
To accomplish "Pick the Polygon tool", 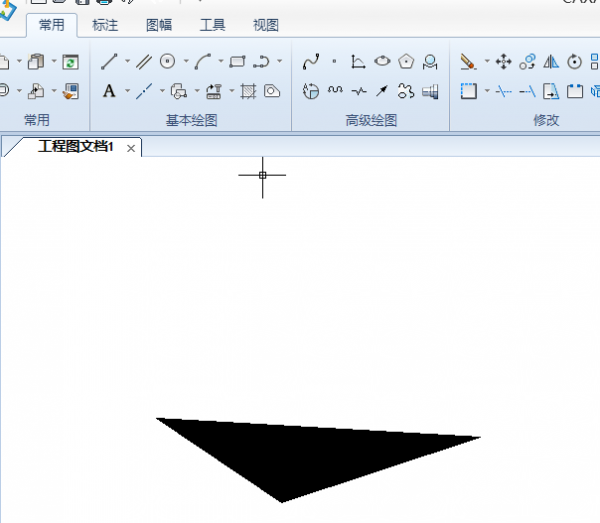I will [x=406, y=62].
